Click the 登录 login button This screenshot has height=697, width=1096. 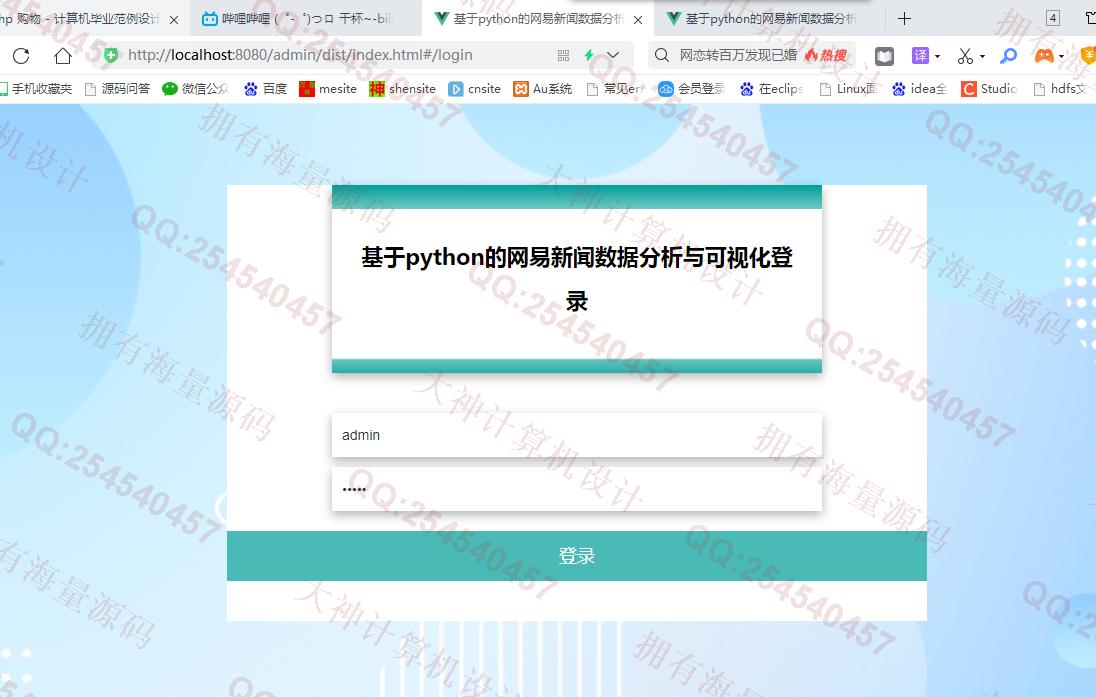coord(576,556)
